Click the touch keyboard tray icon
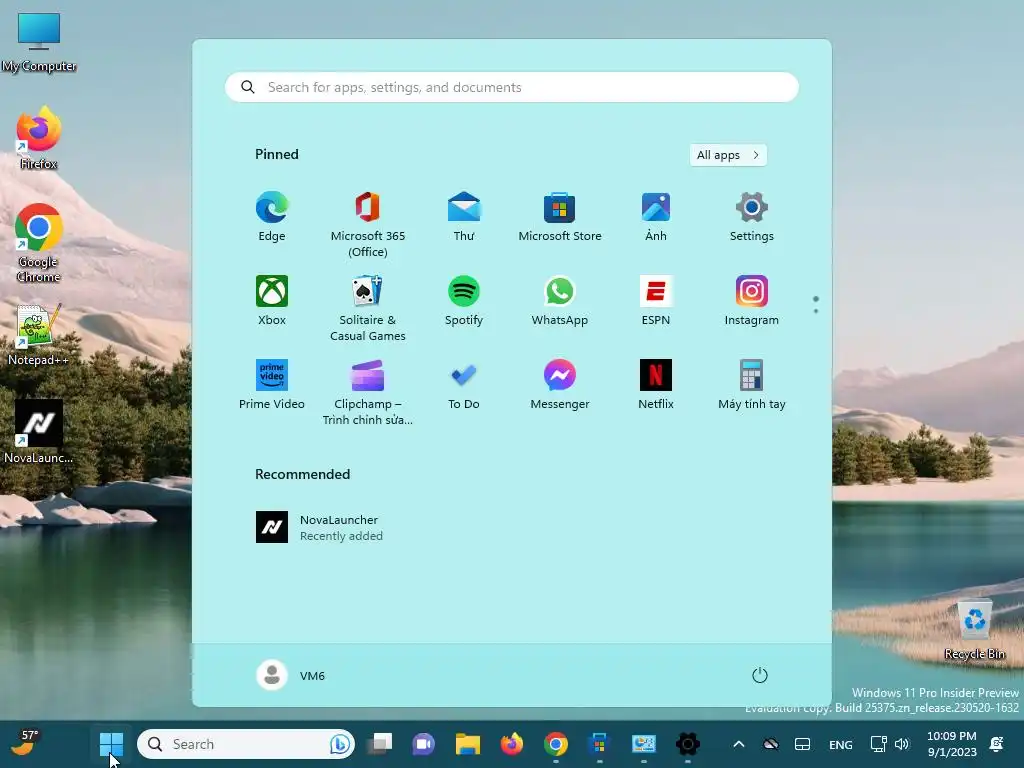Image resolution: width=1024 pixels, height=768 pixels. (803, 744)
